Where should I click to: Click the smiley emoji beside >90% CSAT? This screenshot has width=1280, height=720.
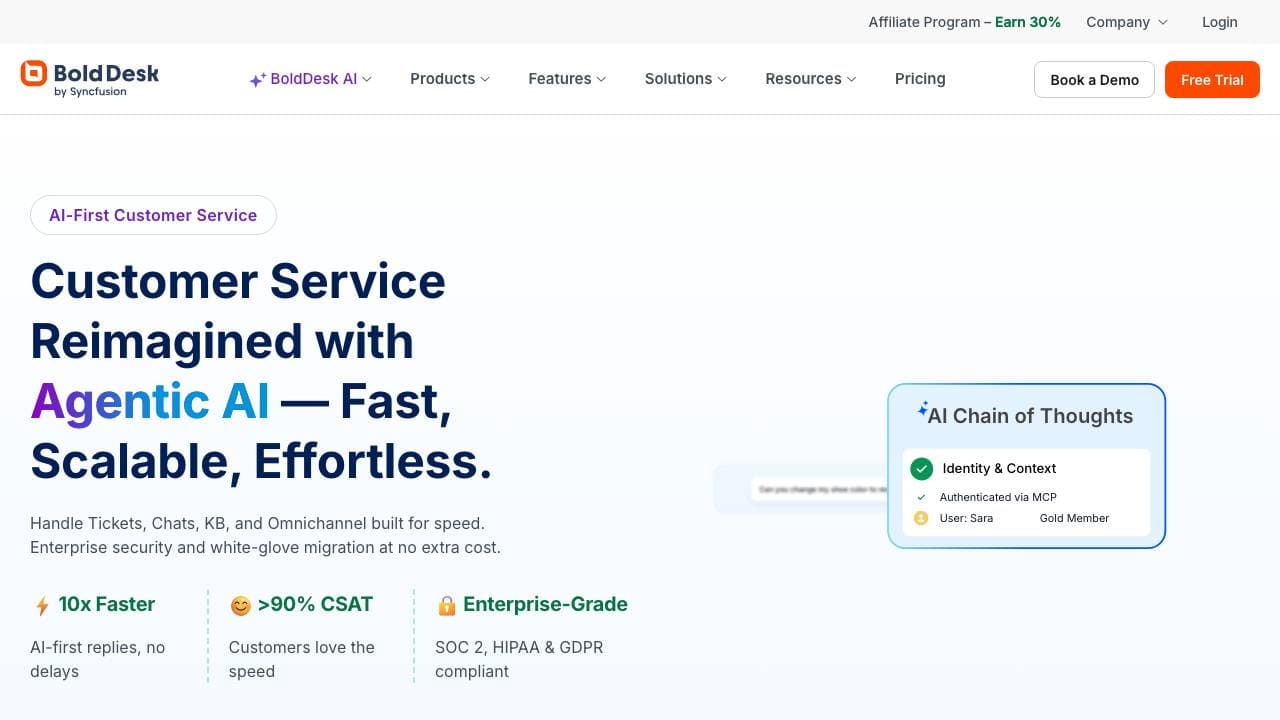[240, 604]
